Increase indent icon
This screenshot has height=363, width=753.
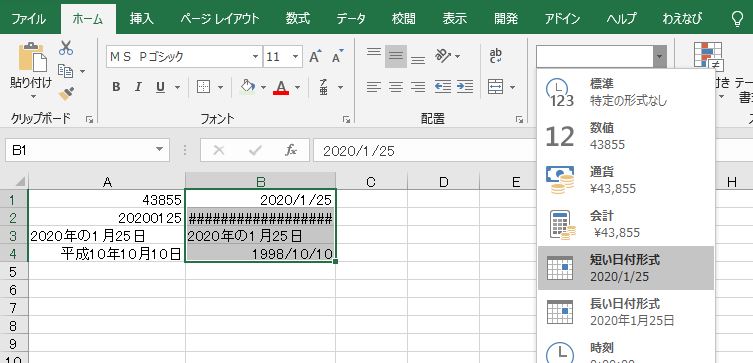pos(464,87)
